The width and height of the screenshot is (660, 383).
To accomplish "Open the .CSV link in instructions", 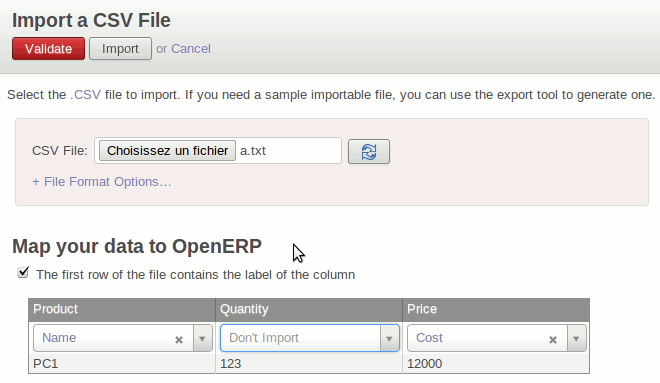I will coord(85,95).
